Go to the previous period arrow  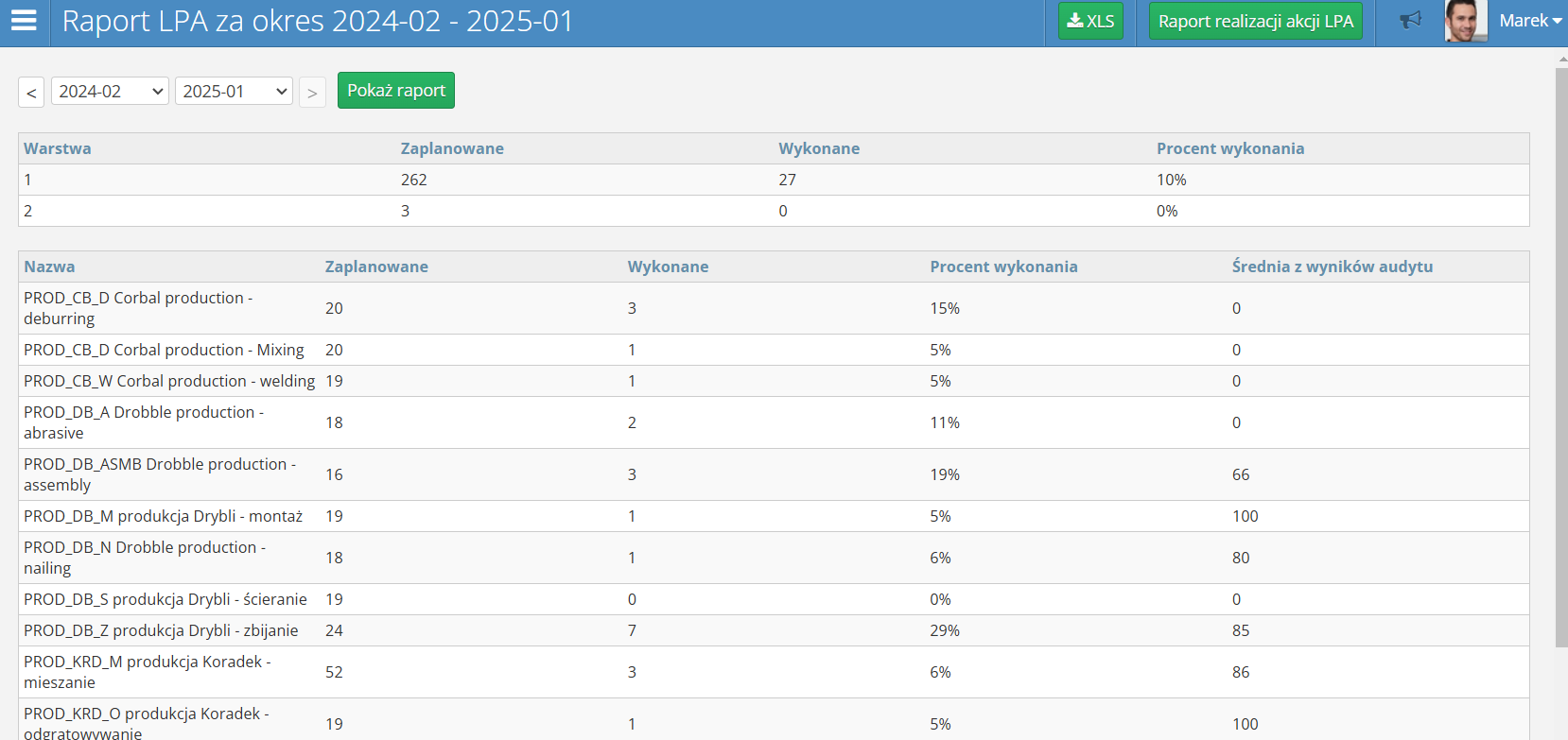(31, 93)
